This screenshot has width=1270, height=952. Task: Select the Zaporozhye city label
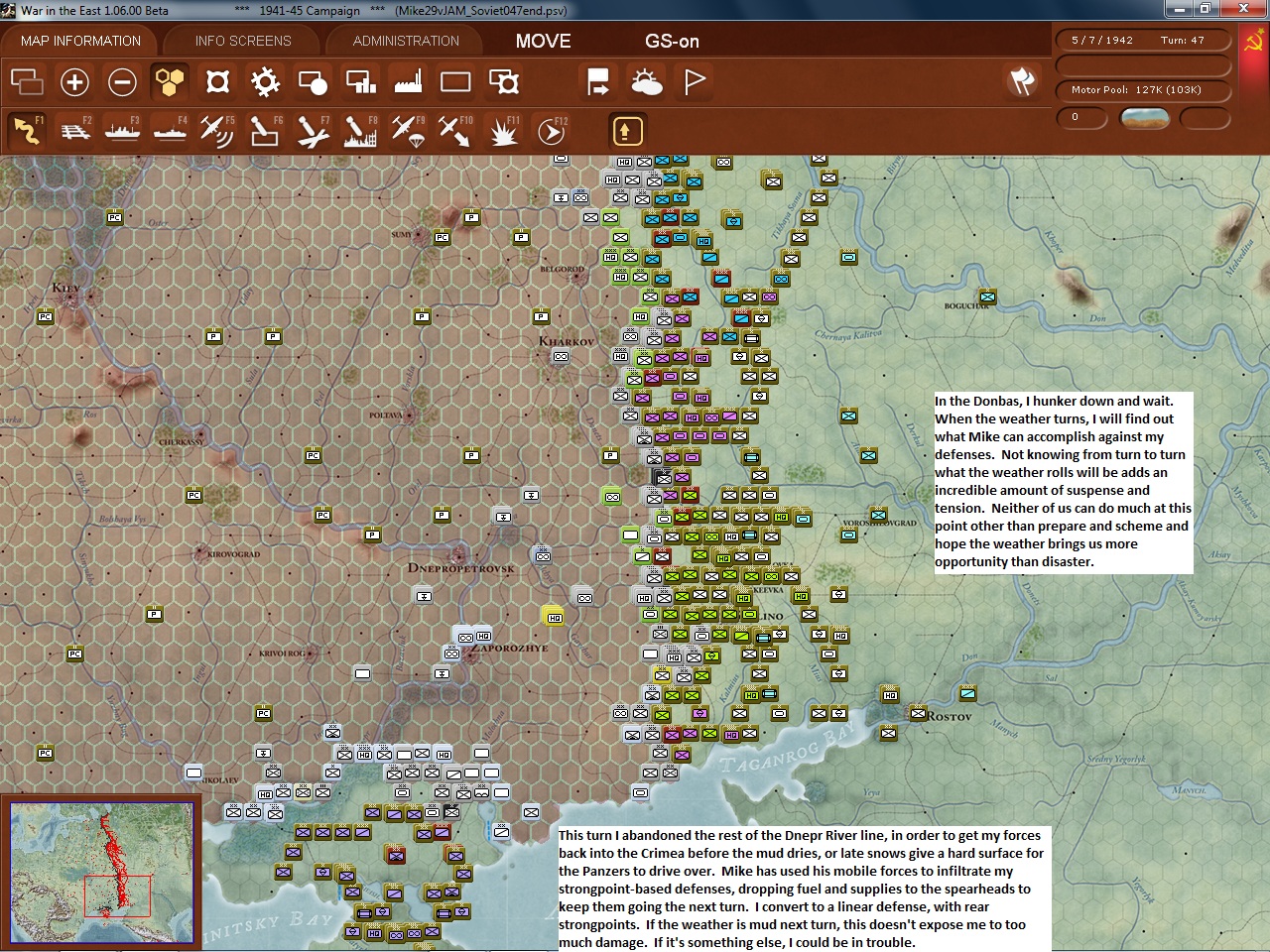click(x=511, y=648)
